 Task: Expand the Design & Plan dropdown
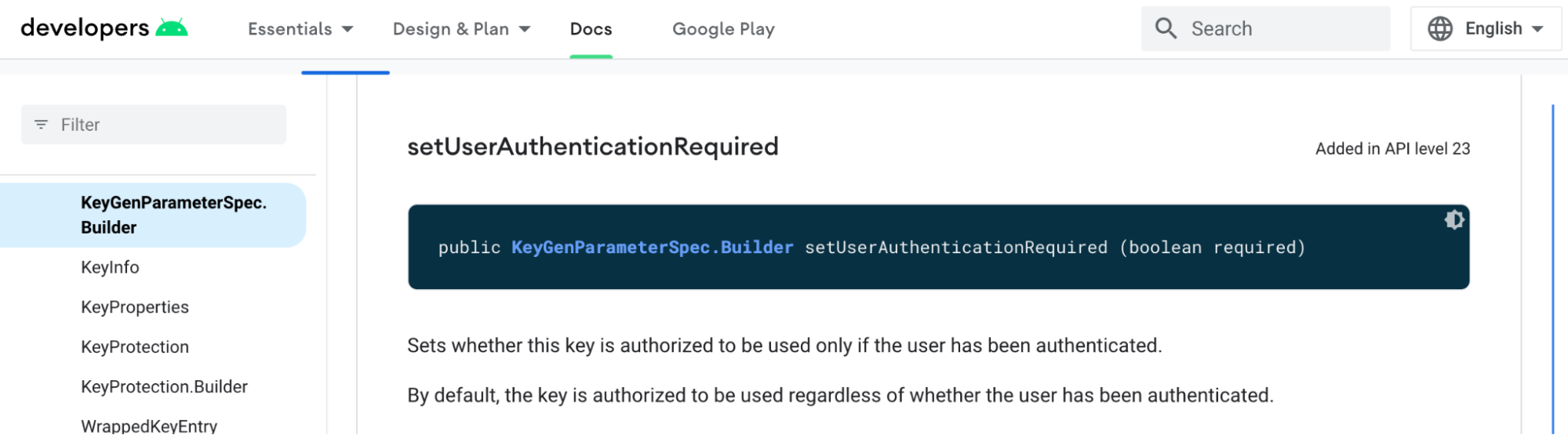(461, 29)
